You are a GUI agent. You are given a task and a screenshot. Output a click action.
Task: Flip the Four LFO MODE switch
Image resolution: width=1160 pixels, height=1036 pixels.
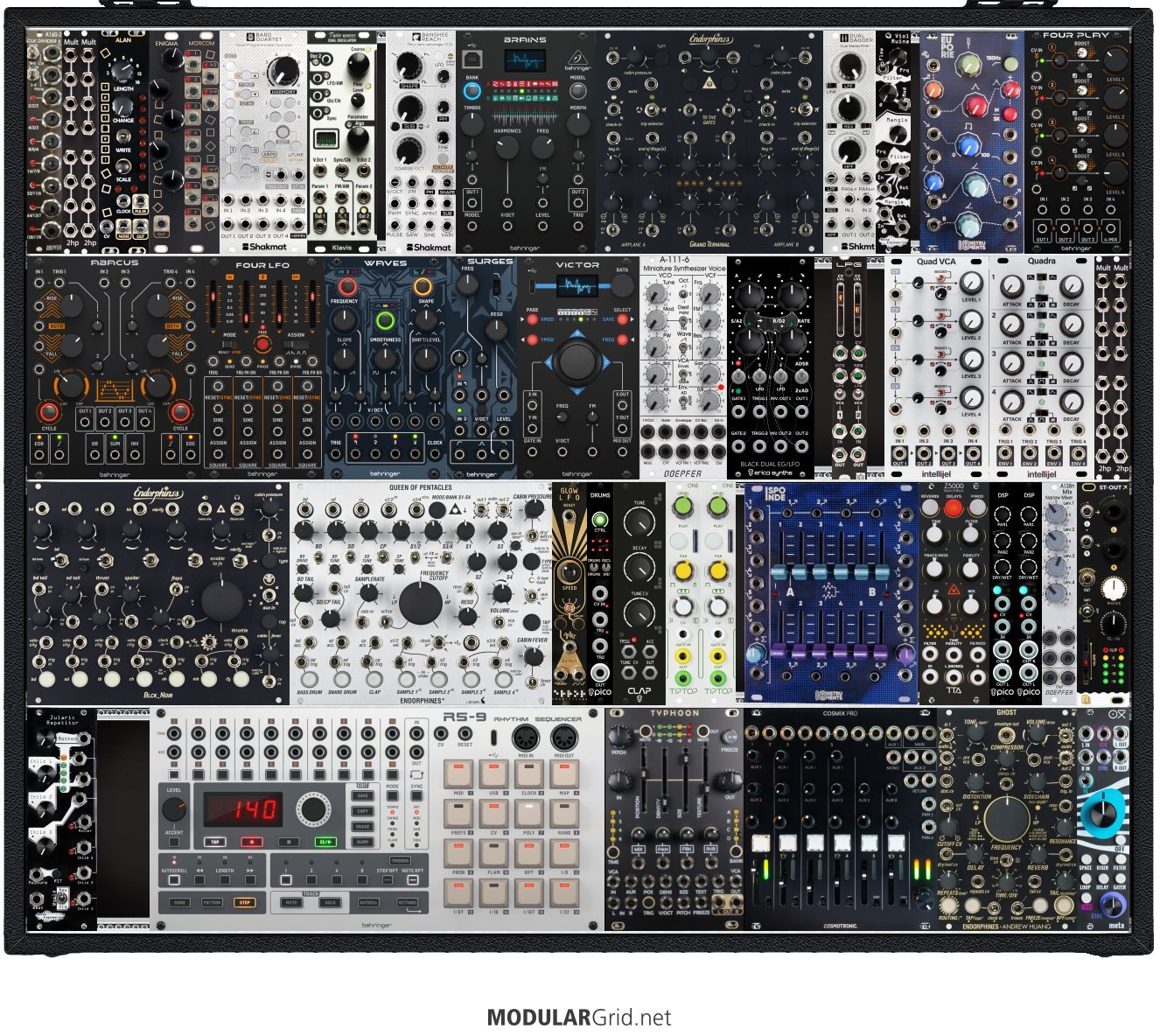click(x=230, y=346)
